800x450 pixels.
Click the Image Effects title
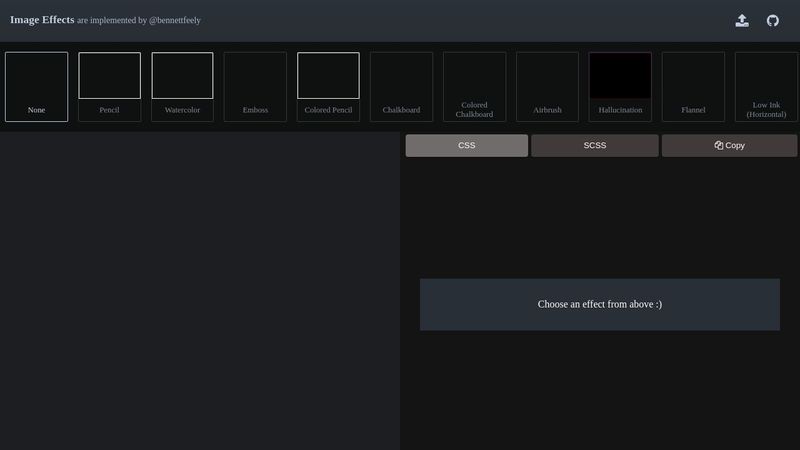(42, 19)
